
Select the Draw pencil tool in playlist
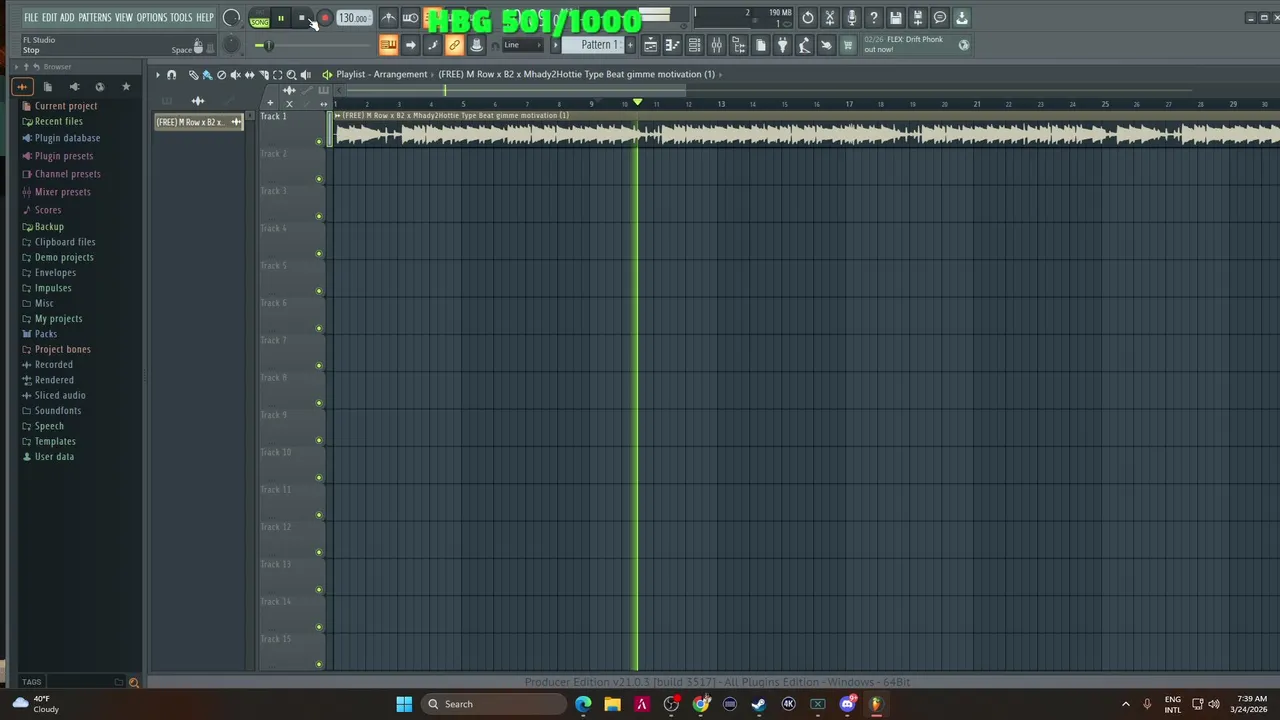(193, 75)
